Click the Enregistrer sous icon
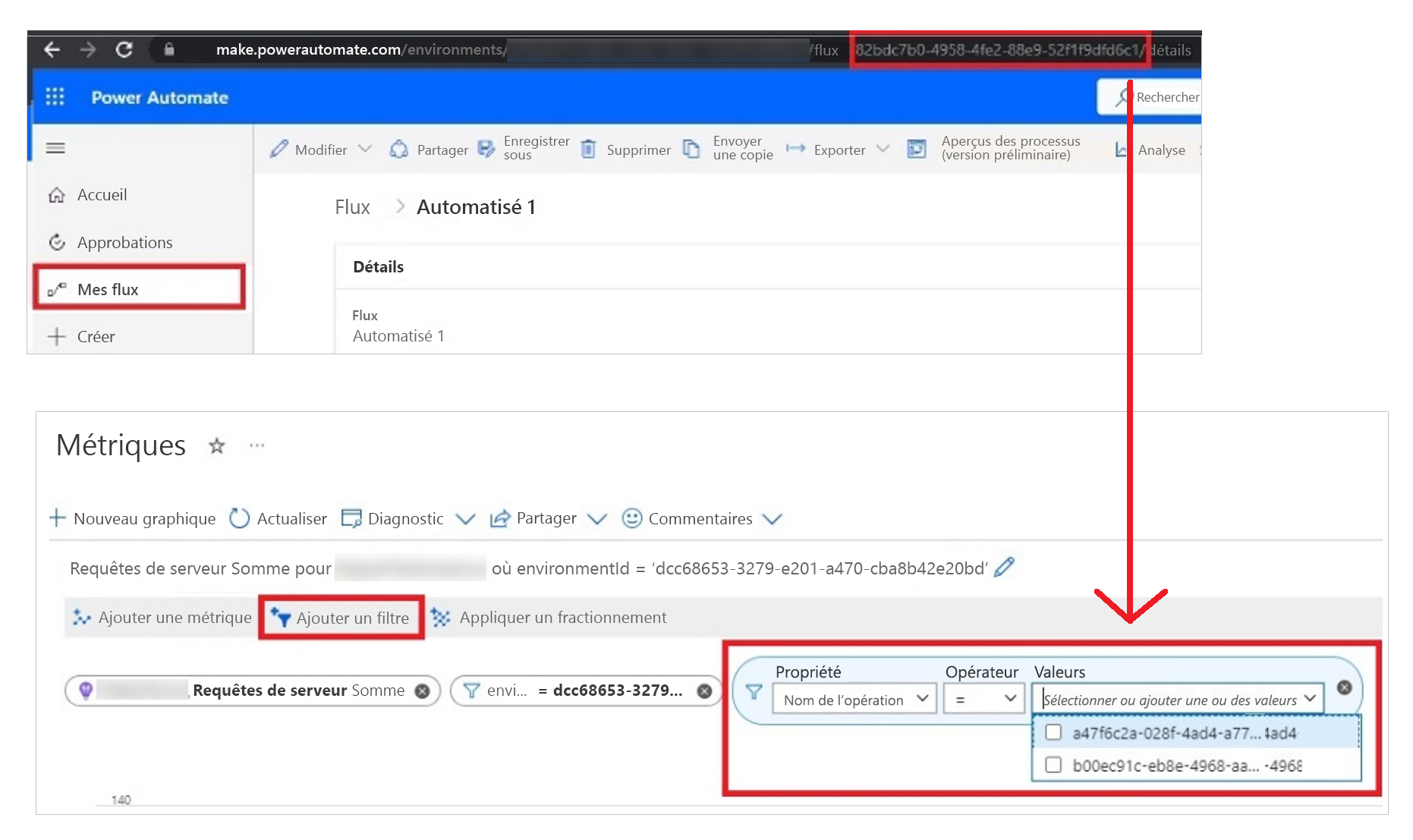This screenshot has width=1413, height=840. pyautogui.click(x=486, y=149)
